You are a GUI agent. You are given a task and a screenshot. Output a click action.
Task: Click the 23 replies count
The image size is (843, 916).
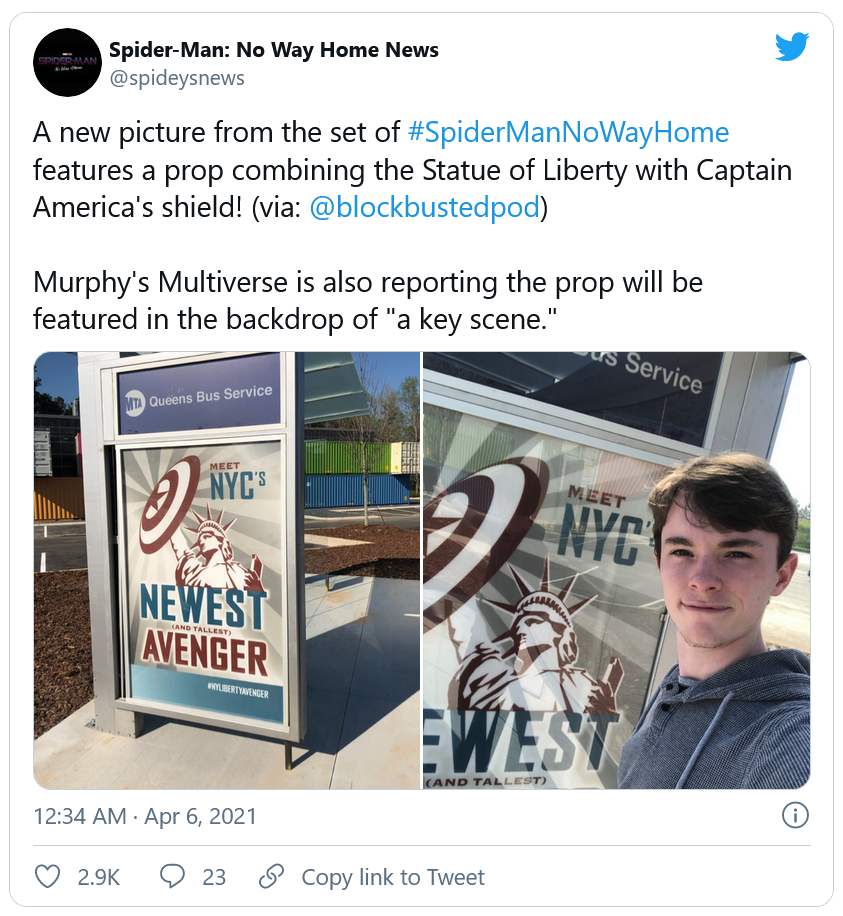click(214, 877)
